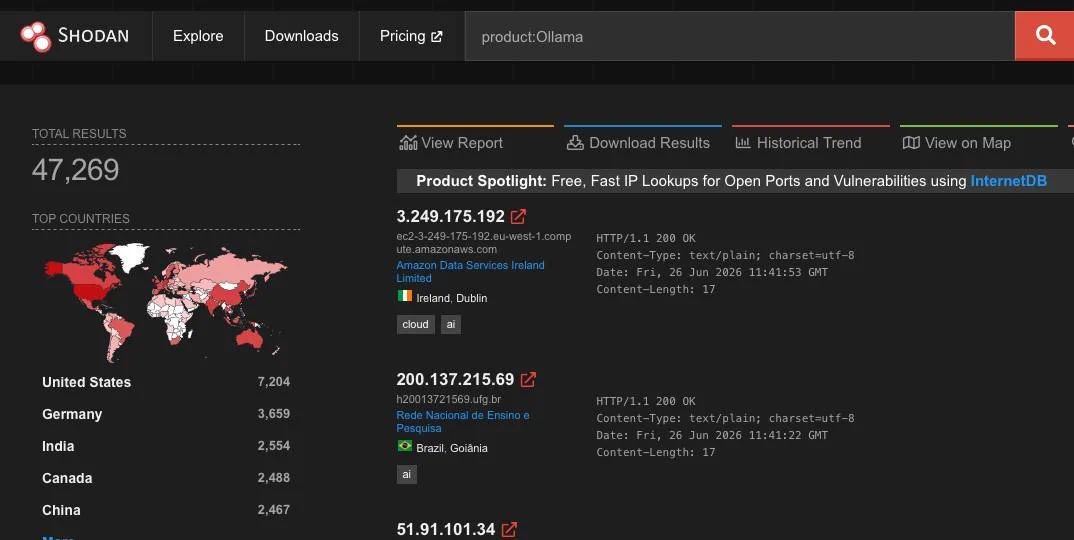Viewport: 1074px width, 540px height.
Task: Open the Pricing page
Action: tap(411, 36)
